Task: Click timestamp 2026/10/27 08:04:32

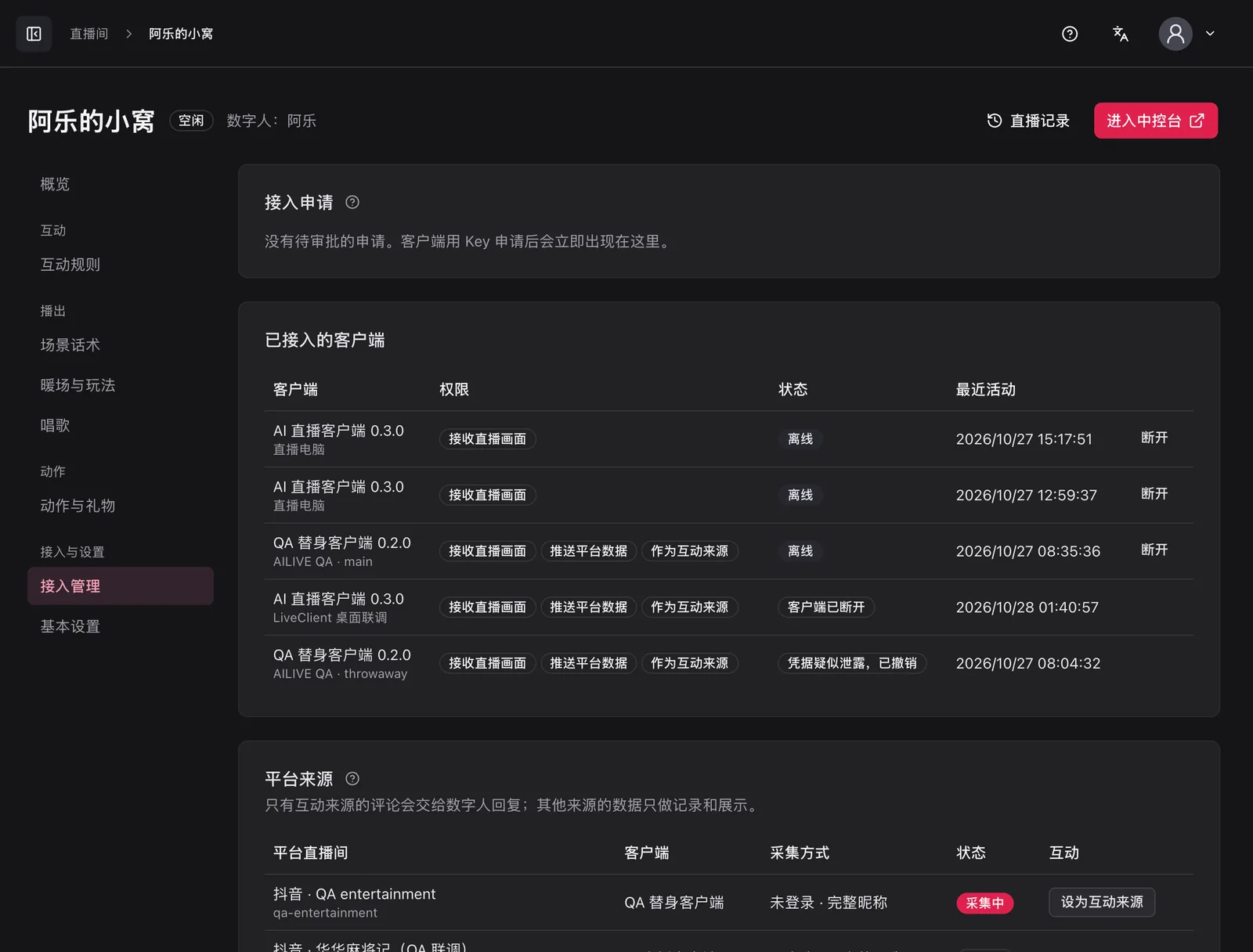Action: tap(1028, 664)
